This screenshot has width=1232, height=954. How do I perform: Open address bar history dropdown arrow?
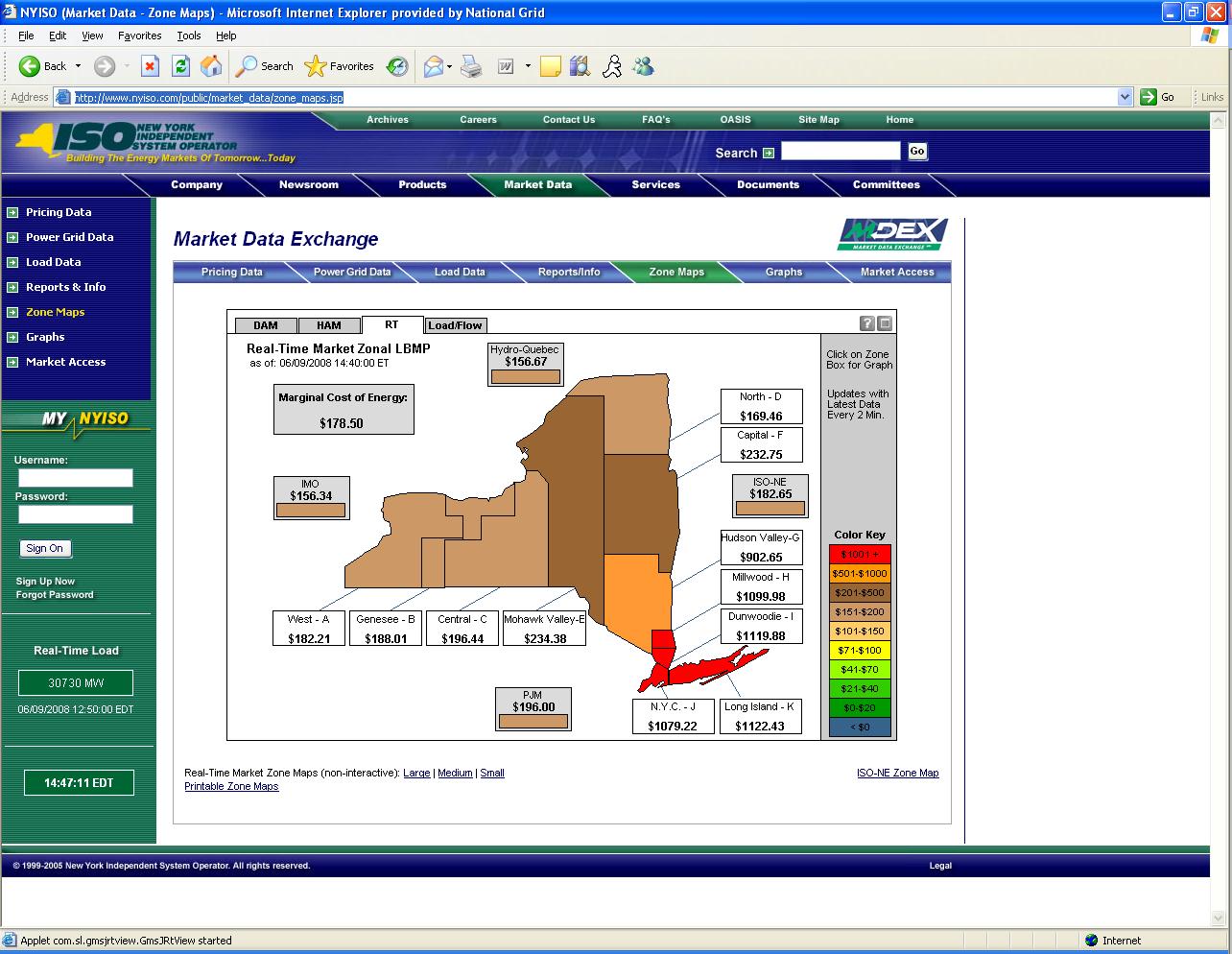tap(1125, 97)
